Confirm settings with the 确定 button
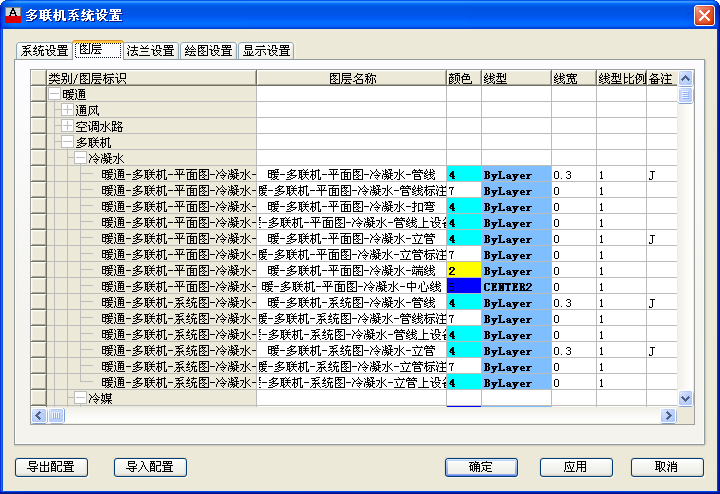Viewport: 720px width, 494px height. tap(481, 467)
